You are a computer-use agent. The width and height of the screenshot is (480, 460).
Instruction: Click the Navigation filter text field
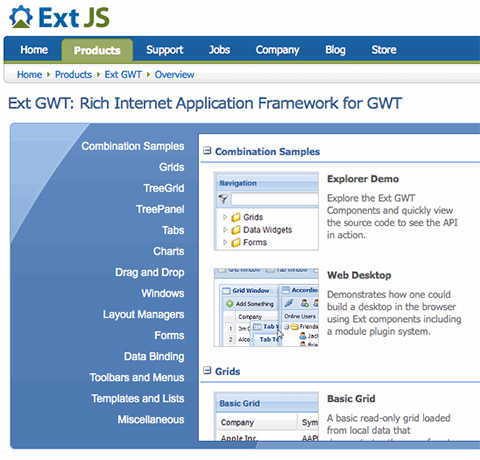[x=275, y=199]
